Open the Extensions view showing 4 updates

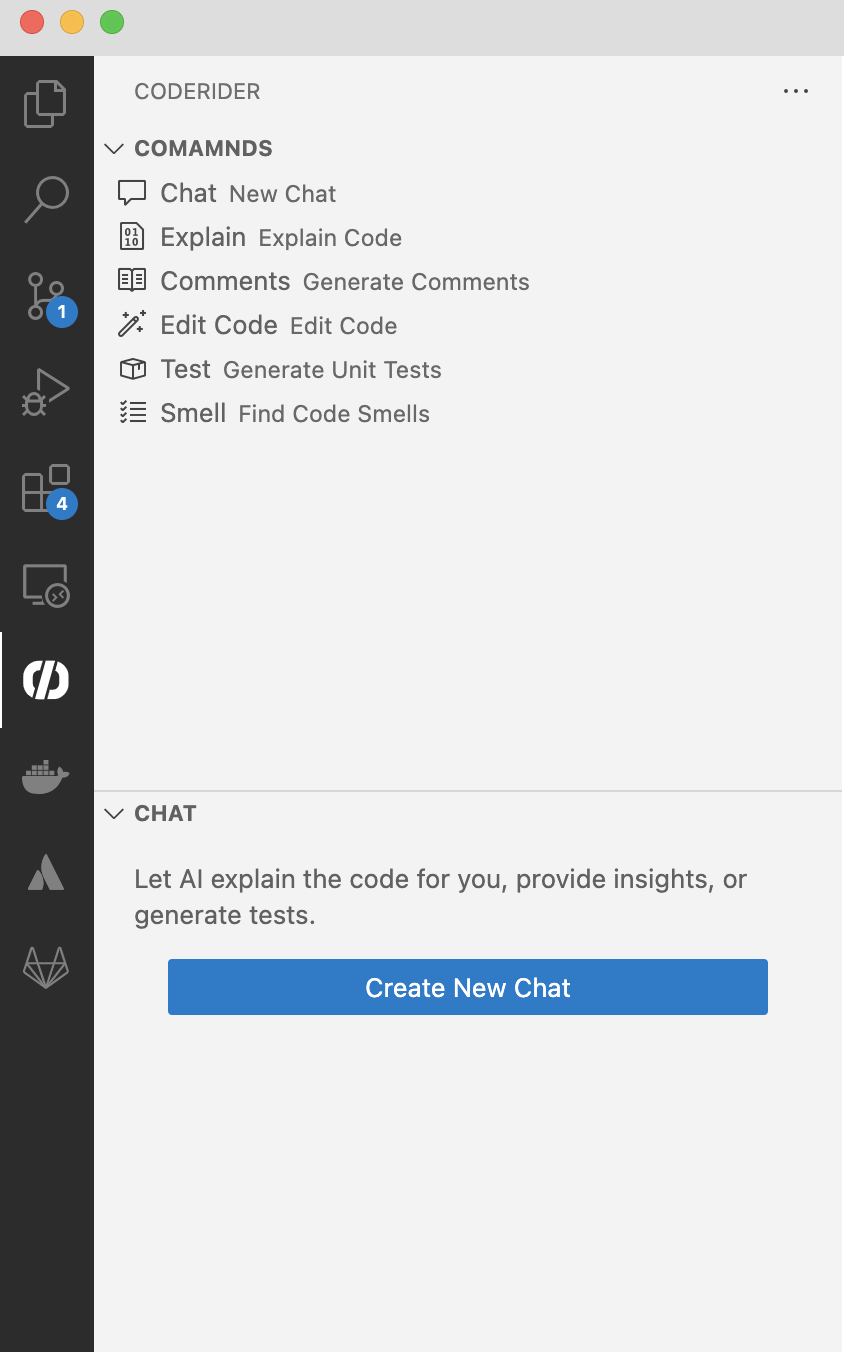[x=44, y=488]
